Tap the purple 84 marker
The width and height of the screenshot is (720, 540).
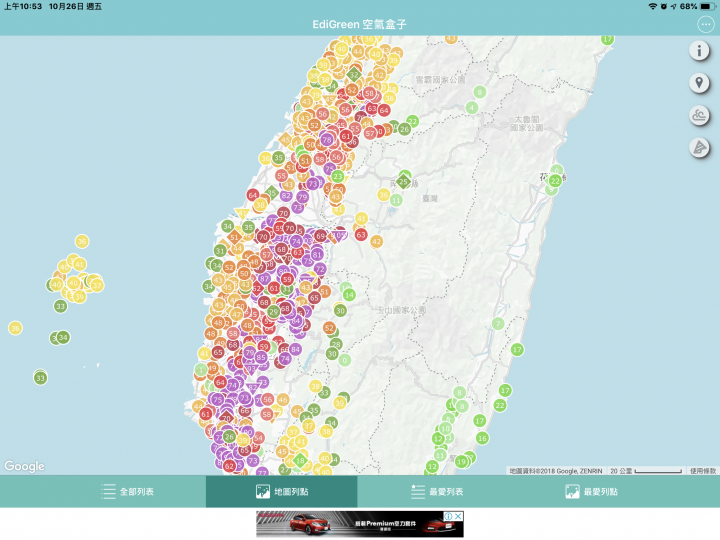coord(295,349)
